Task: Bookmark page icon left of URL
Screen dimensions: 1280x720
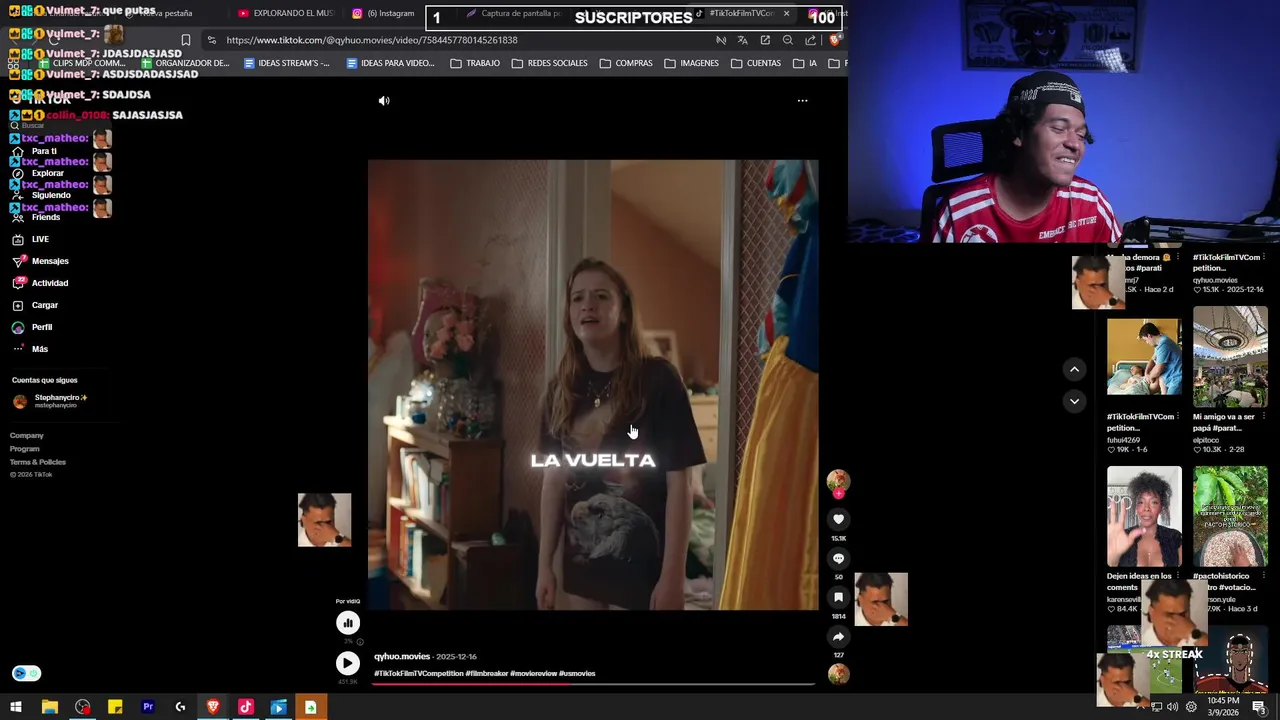Action: (185, 40)
